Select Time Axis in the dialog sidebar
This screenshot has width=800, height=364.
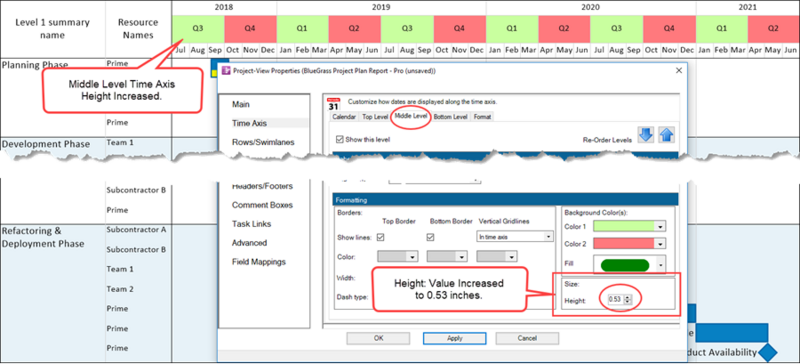tap(249, 123)
